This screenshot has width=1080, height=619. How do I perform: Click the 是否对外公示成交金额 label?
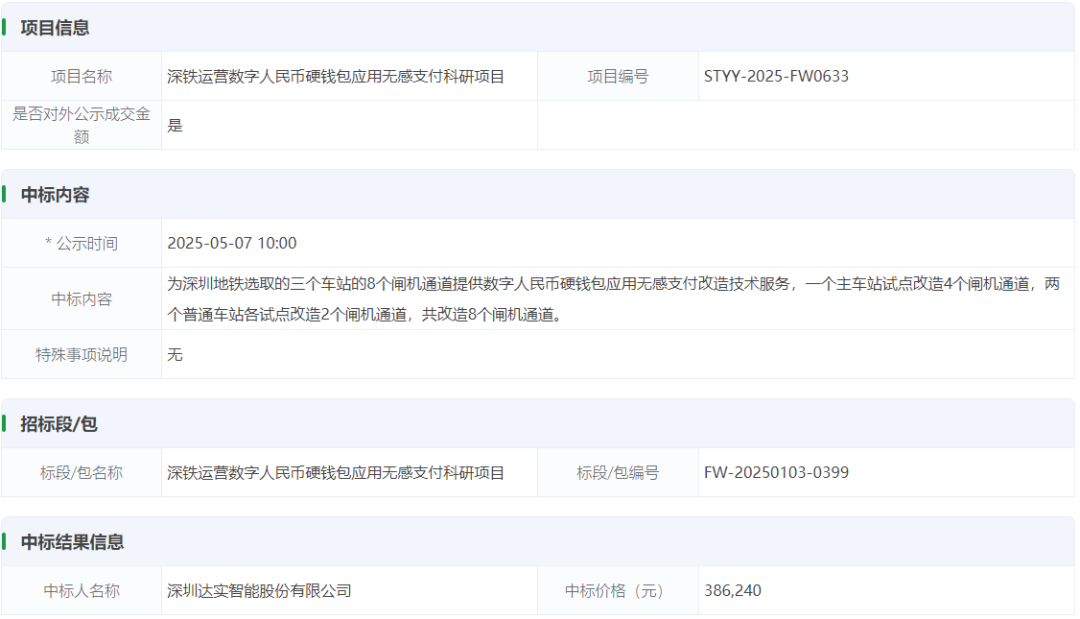coord(81,125)
